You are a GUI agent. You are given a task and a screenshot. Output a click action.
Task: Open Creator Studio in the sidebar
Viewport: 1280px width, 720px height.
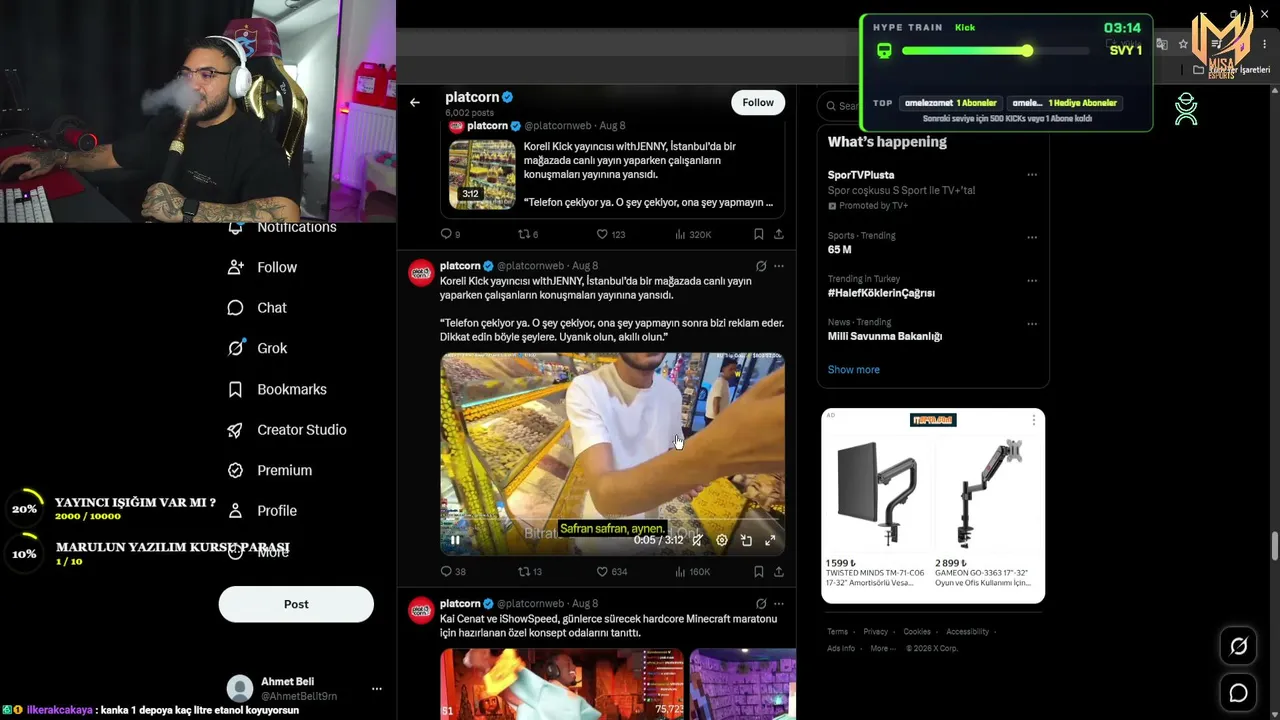coord(287,430)
